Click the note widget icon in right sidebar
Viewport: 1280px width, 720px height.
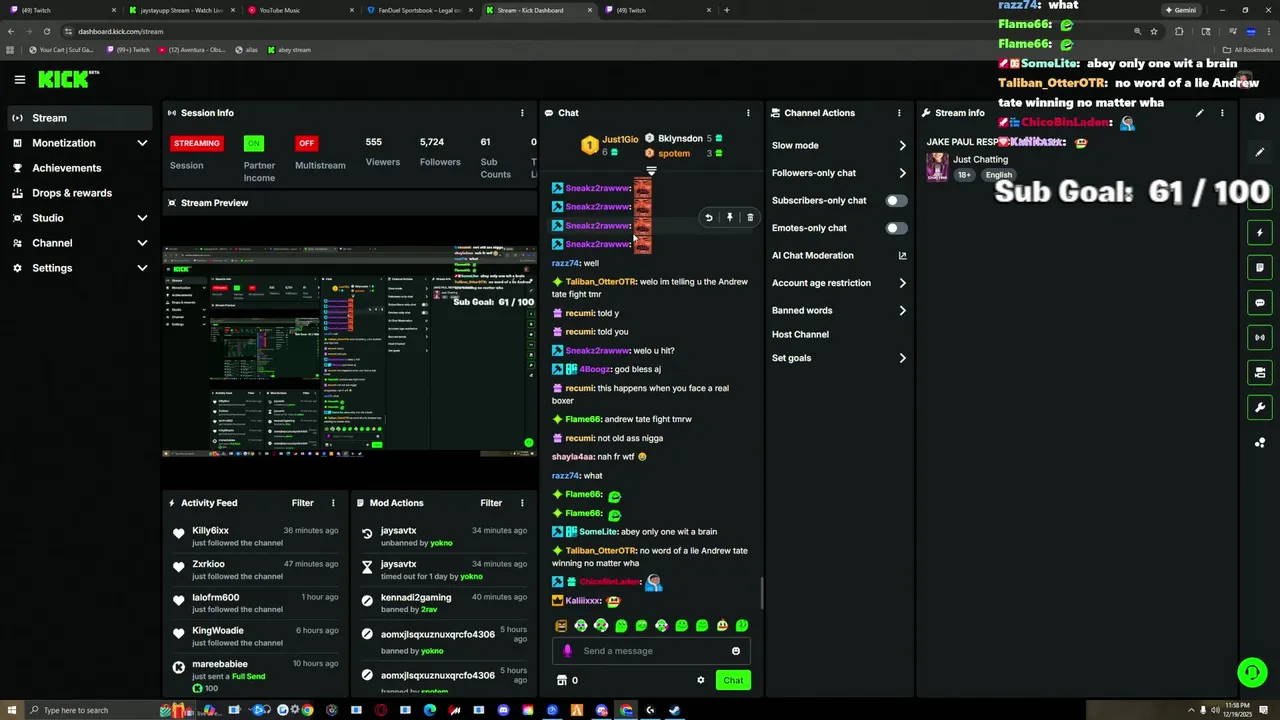[x=1259, y=267]
